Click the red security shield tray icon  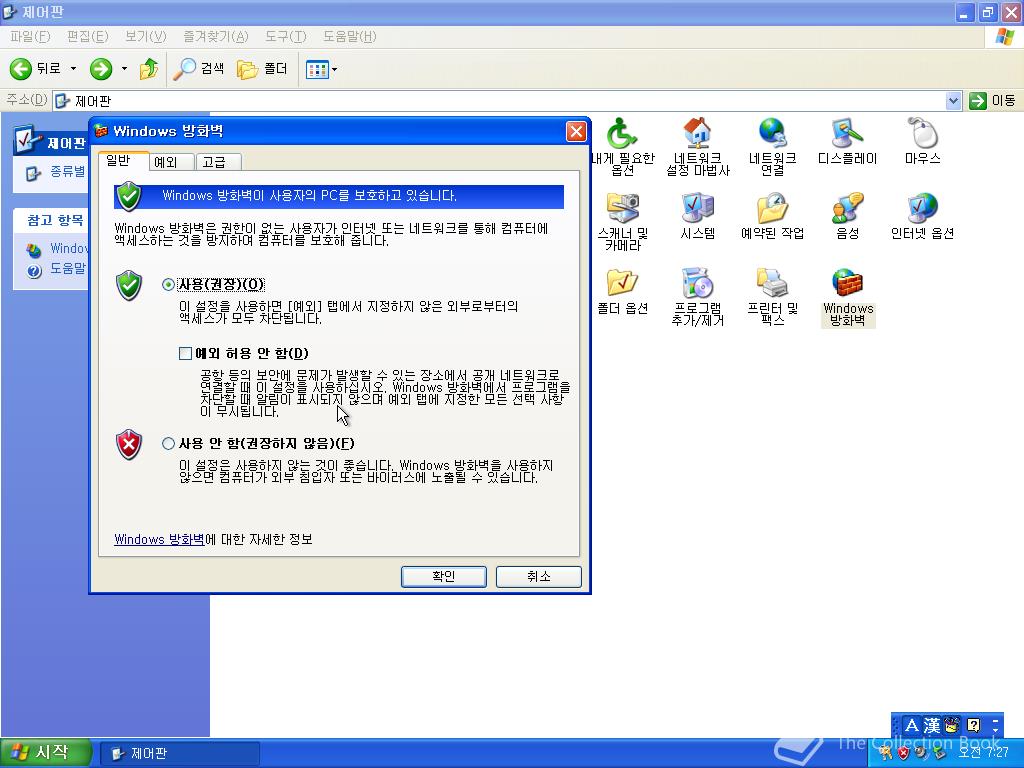point(903,753)
